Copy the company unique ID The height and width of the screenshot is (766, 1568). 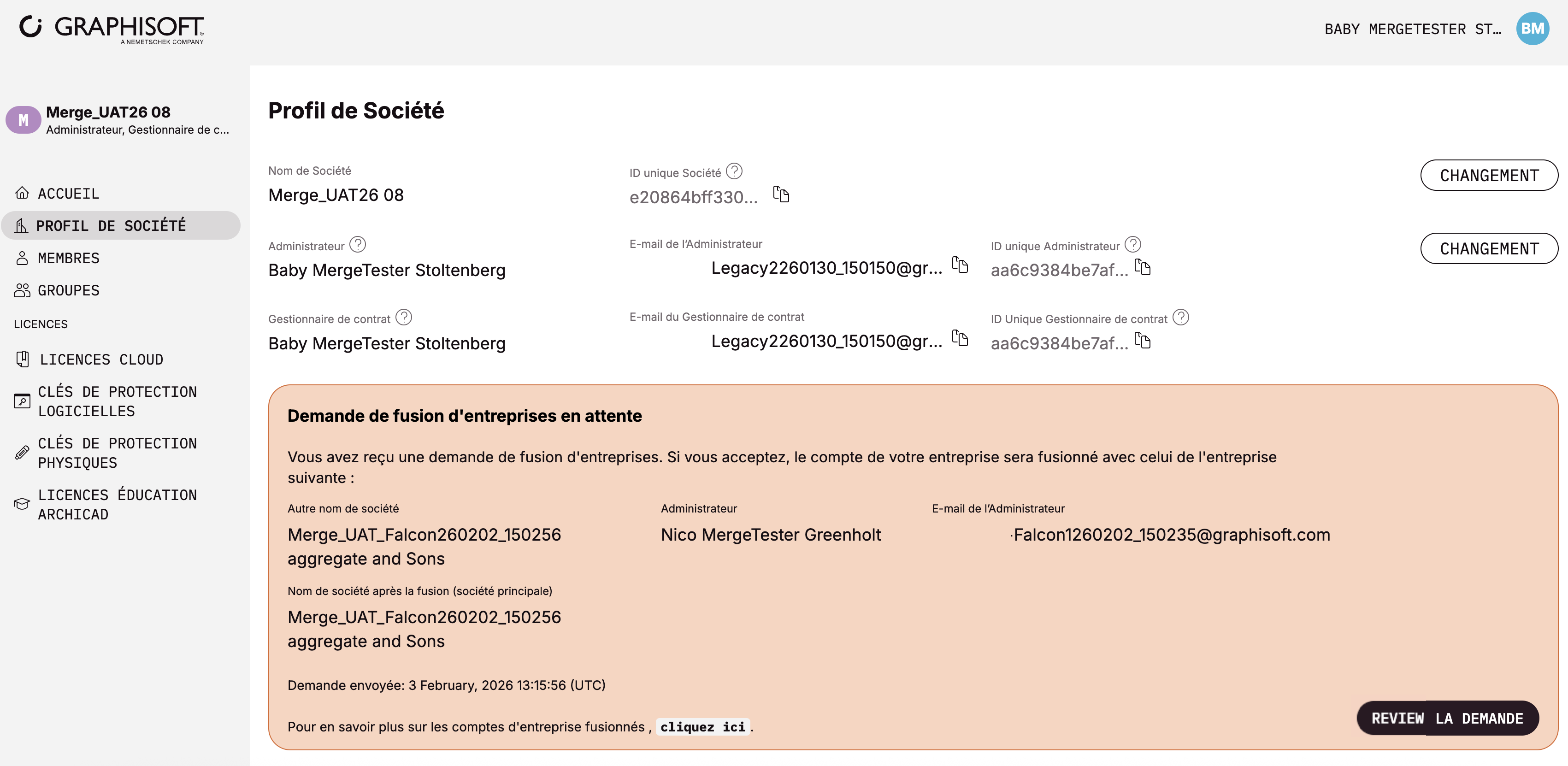tap(781, 194)
